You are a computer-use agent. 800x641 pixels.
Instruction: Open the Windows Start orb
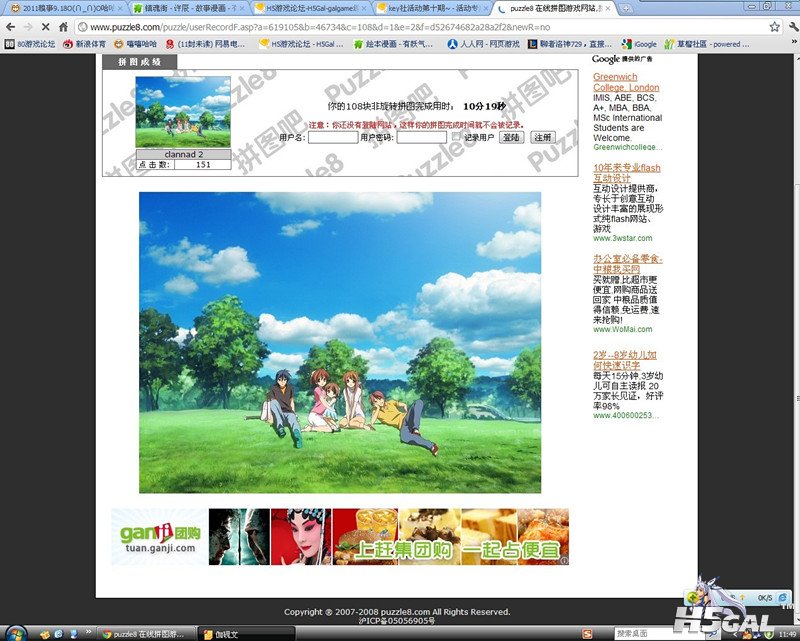point(16,633)
